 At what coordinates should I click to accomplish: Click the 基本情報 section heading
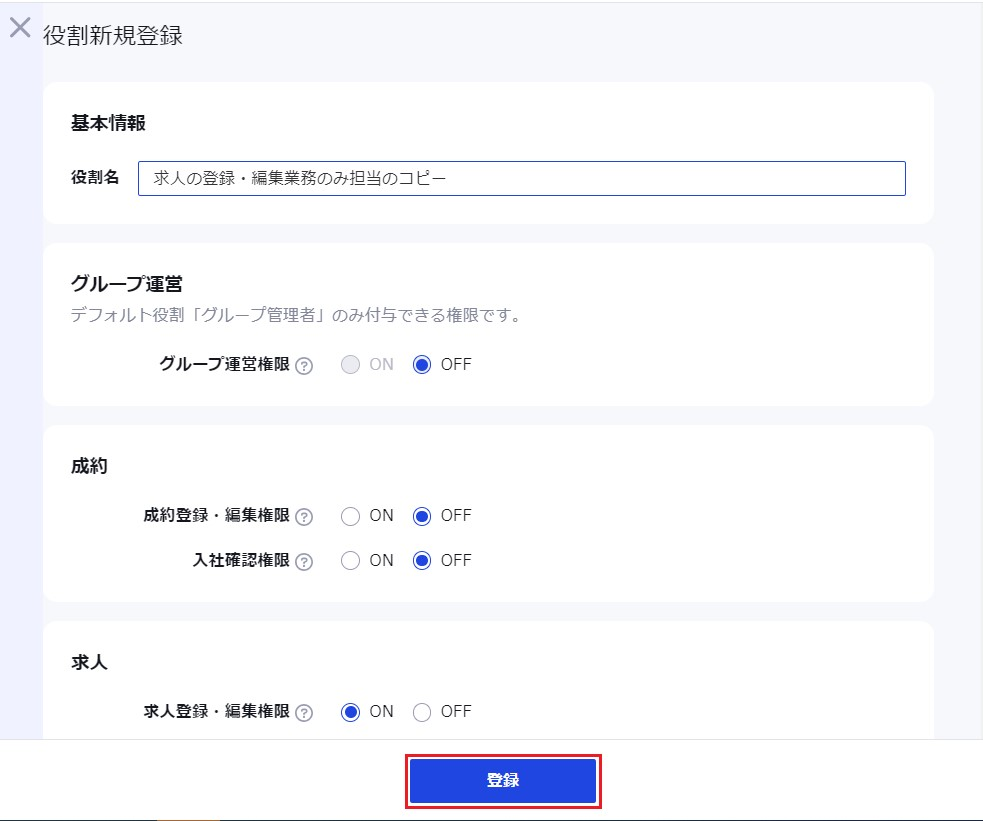[108, 123]
